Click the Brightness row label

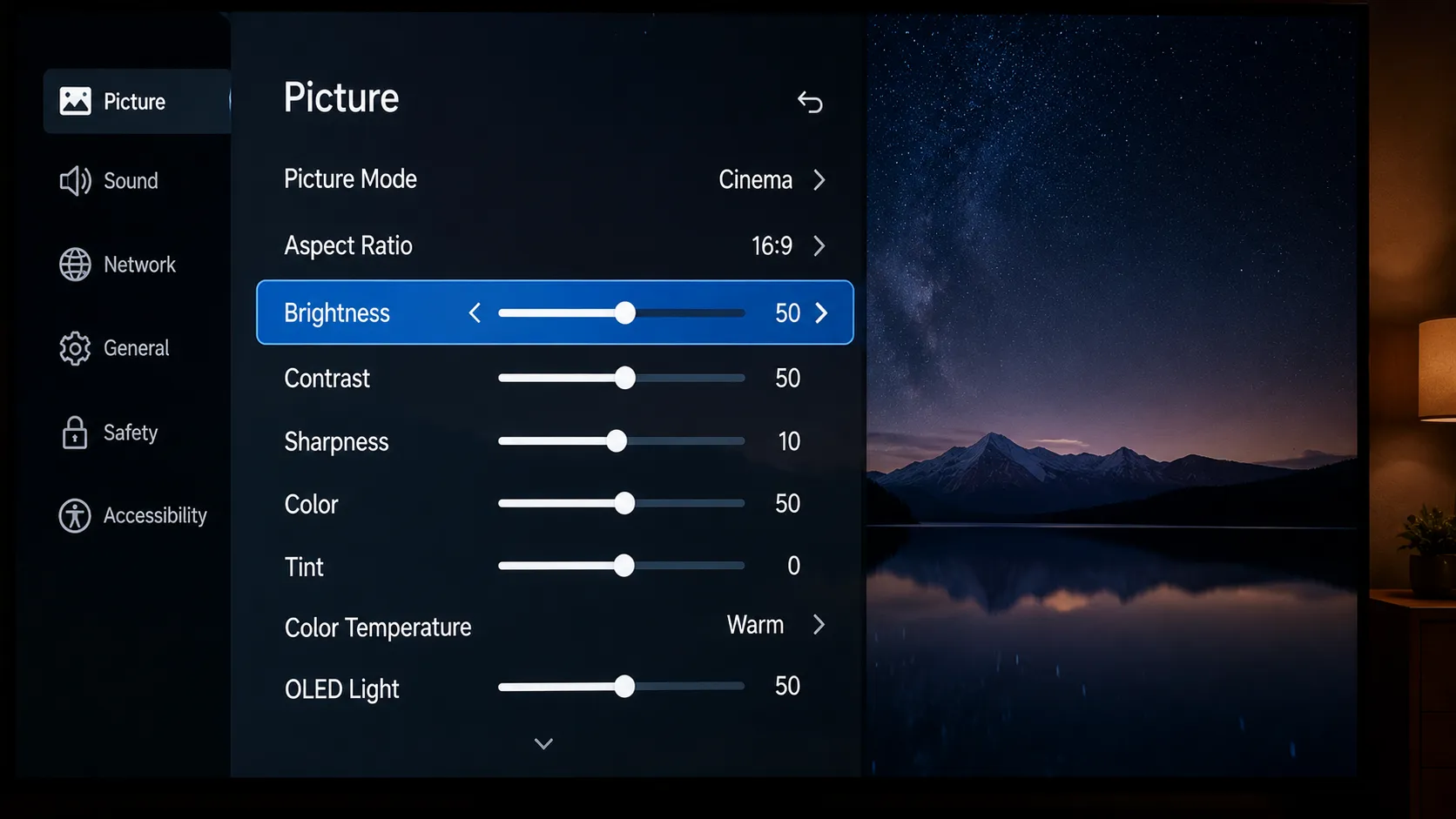click(337, 313)
